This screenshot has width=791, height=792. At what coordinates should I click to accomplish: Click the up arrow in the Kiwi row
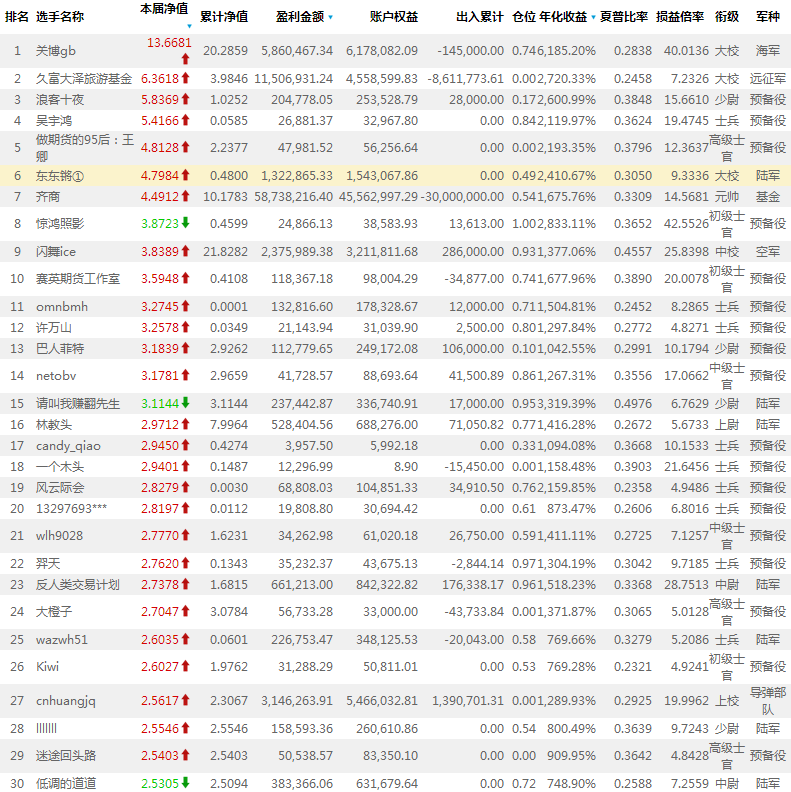[185, 666]
